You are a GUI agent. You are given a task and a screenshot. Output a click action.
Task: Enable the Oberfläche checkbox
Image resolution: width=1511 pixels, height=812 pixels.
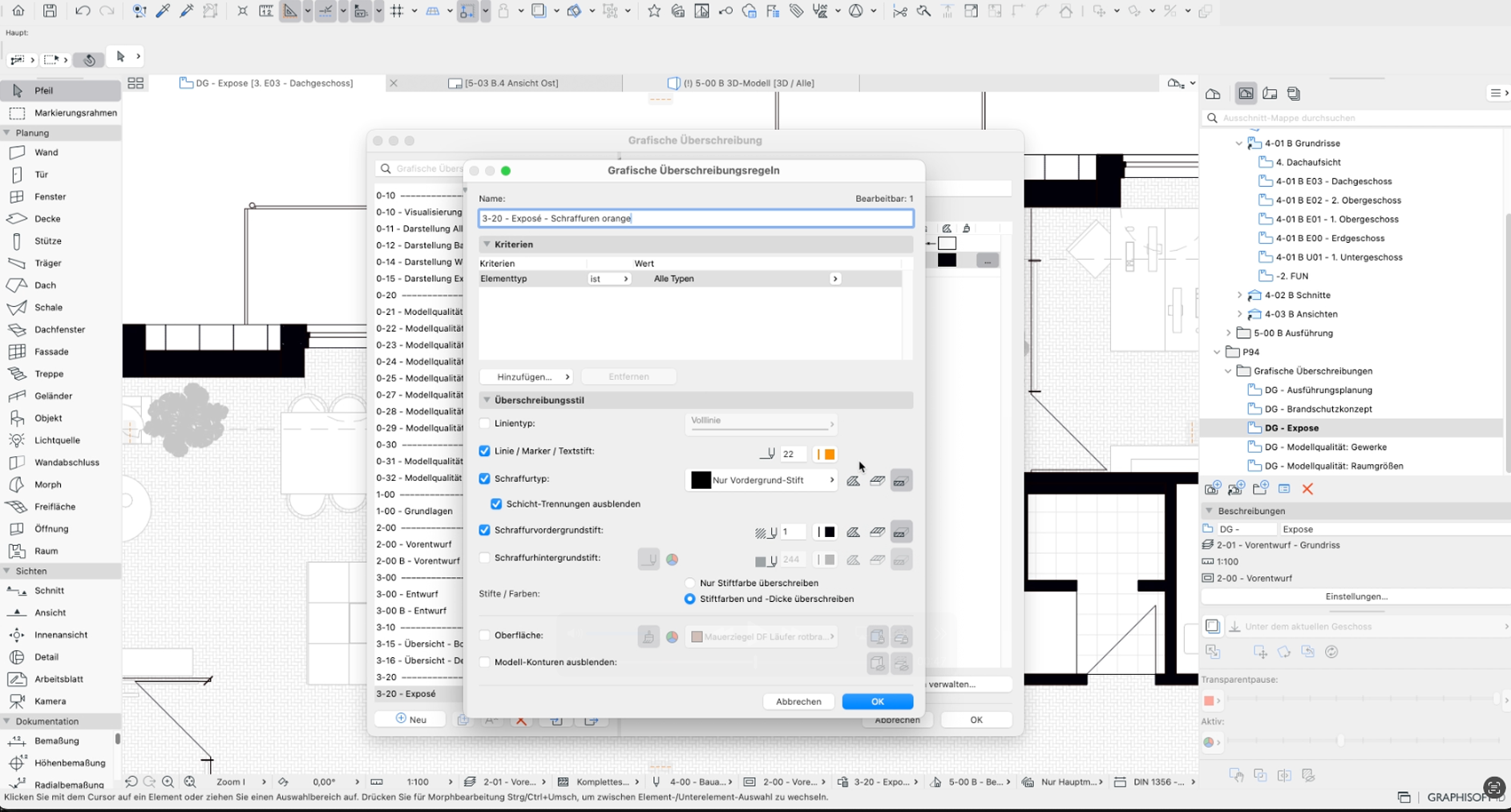[484, 636]
